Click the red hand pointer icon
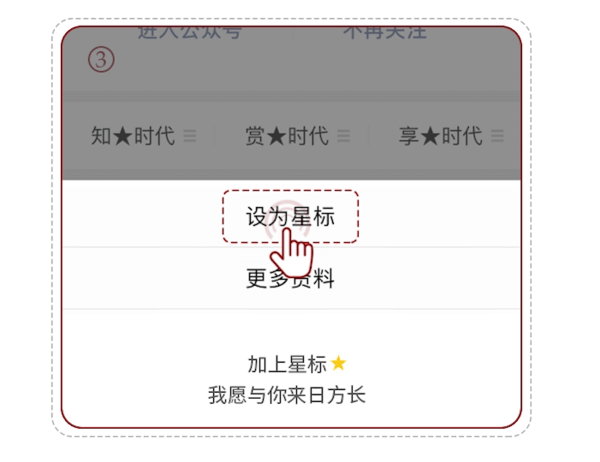The height and width of the screenshot is (462, 600). [x=292, y=253]
